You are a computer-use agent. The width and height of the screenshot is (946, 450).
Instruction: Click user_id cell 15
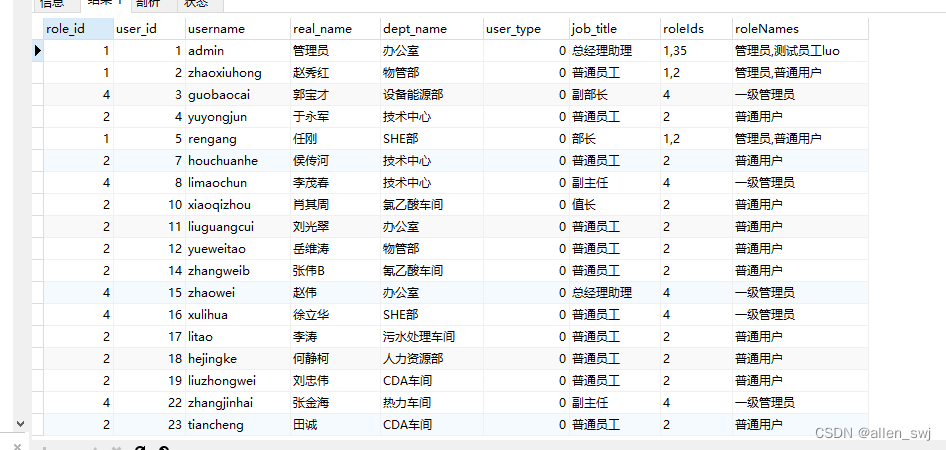point(149,293)
